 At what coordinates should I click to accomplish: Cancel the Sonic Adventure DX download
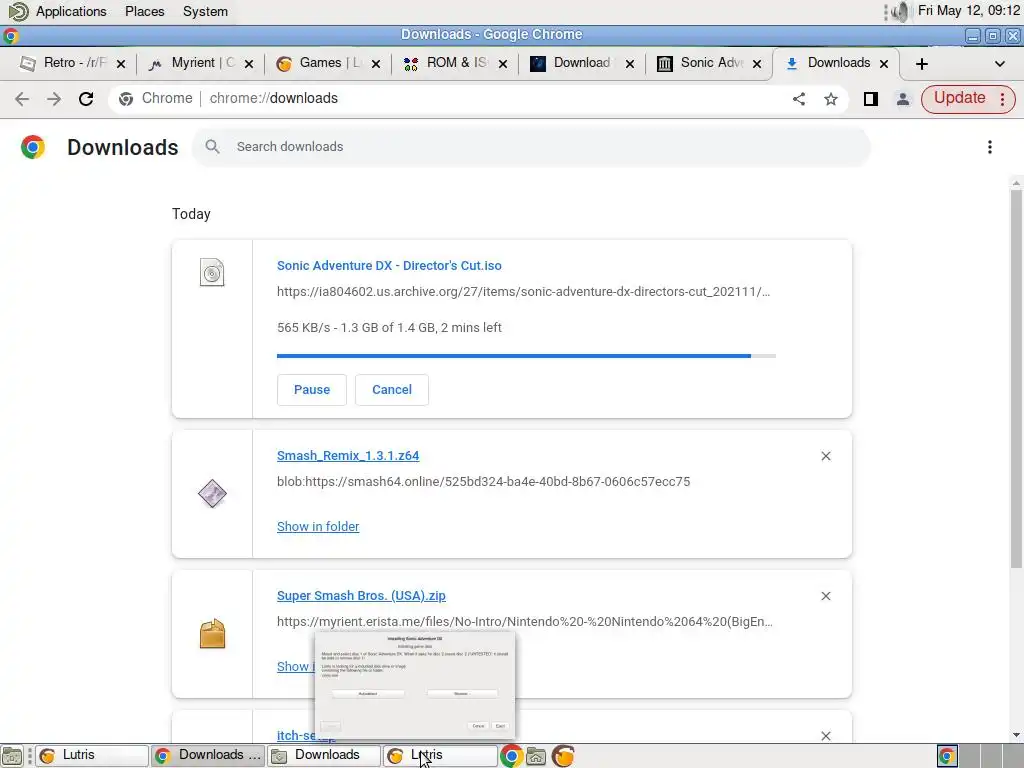[x=392, y=390]
